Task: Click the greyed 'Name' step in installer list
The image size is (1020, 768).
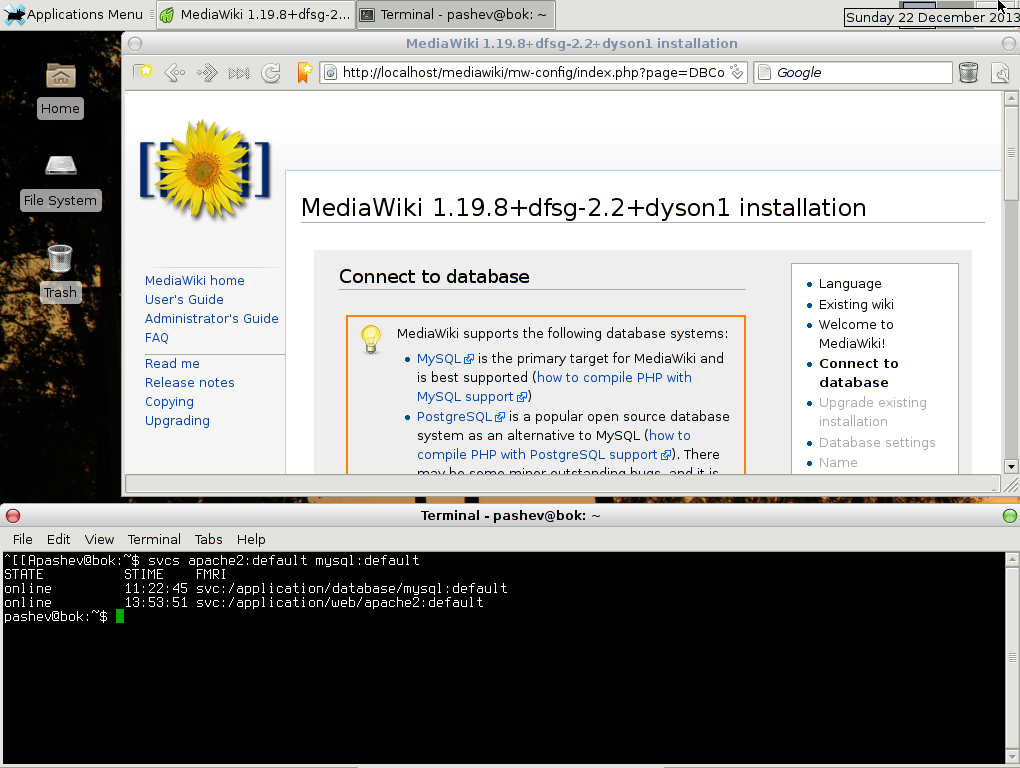Action: pyautogui.click(x=838, y=462)
